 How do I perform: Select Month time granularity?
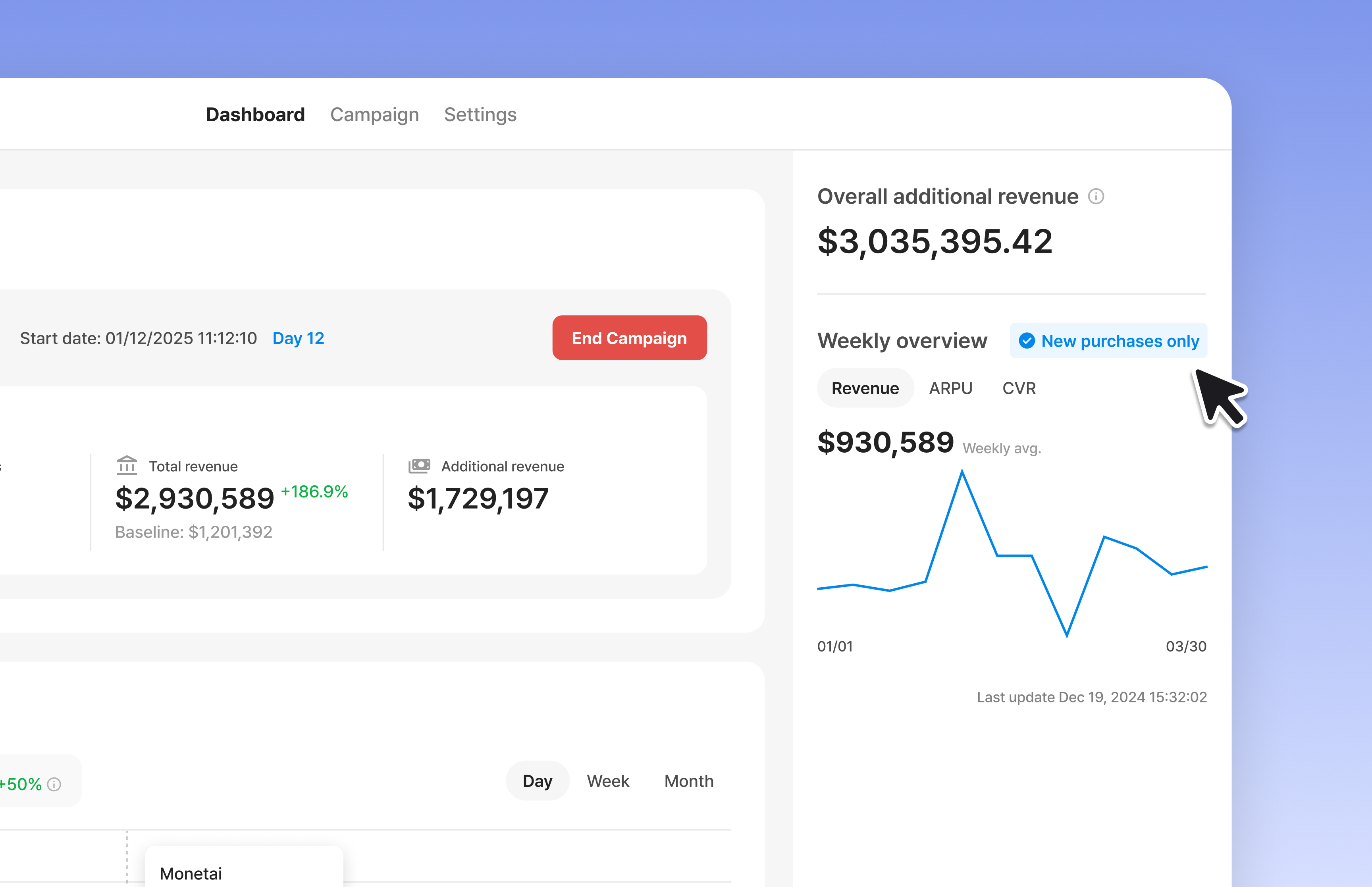click(689, 781)
